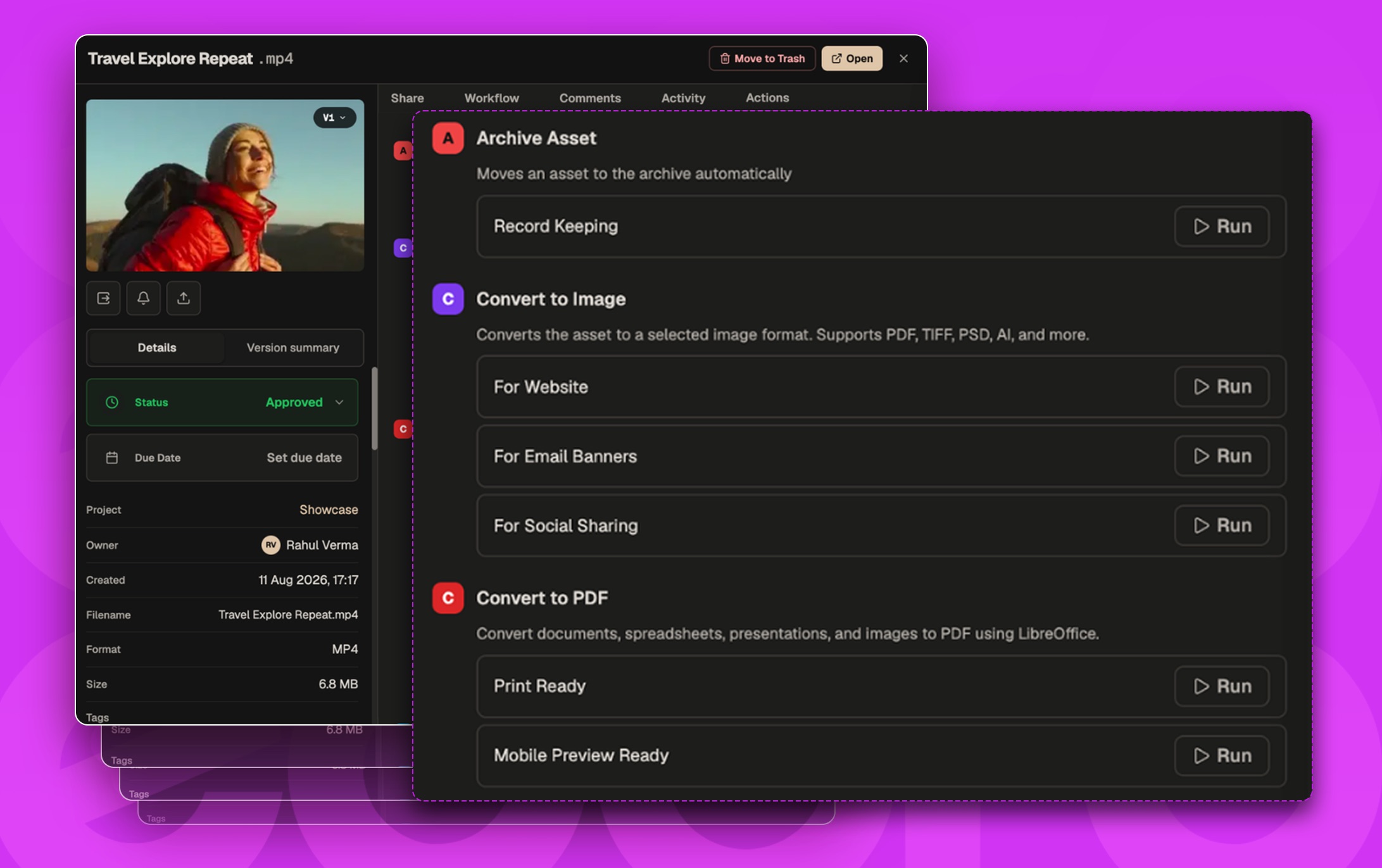Open the Workflow tab

click(x=491, y=98)
